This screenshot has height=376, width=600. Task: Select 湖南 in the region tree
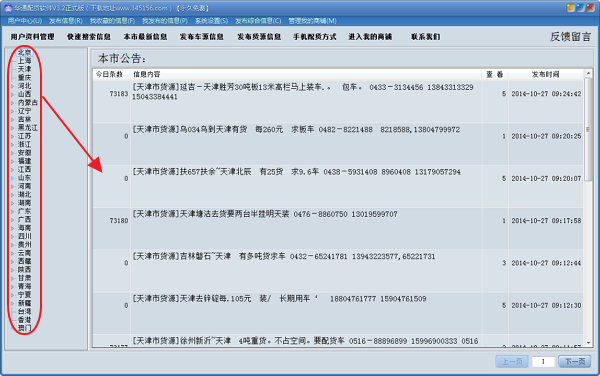tap(24, 203)
